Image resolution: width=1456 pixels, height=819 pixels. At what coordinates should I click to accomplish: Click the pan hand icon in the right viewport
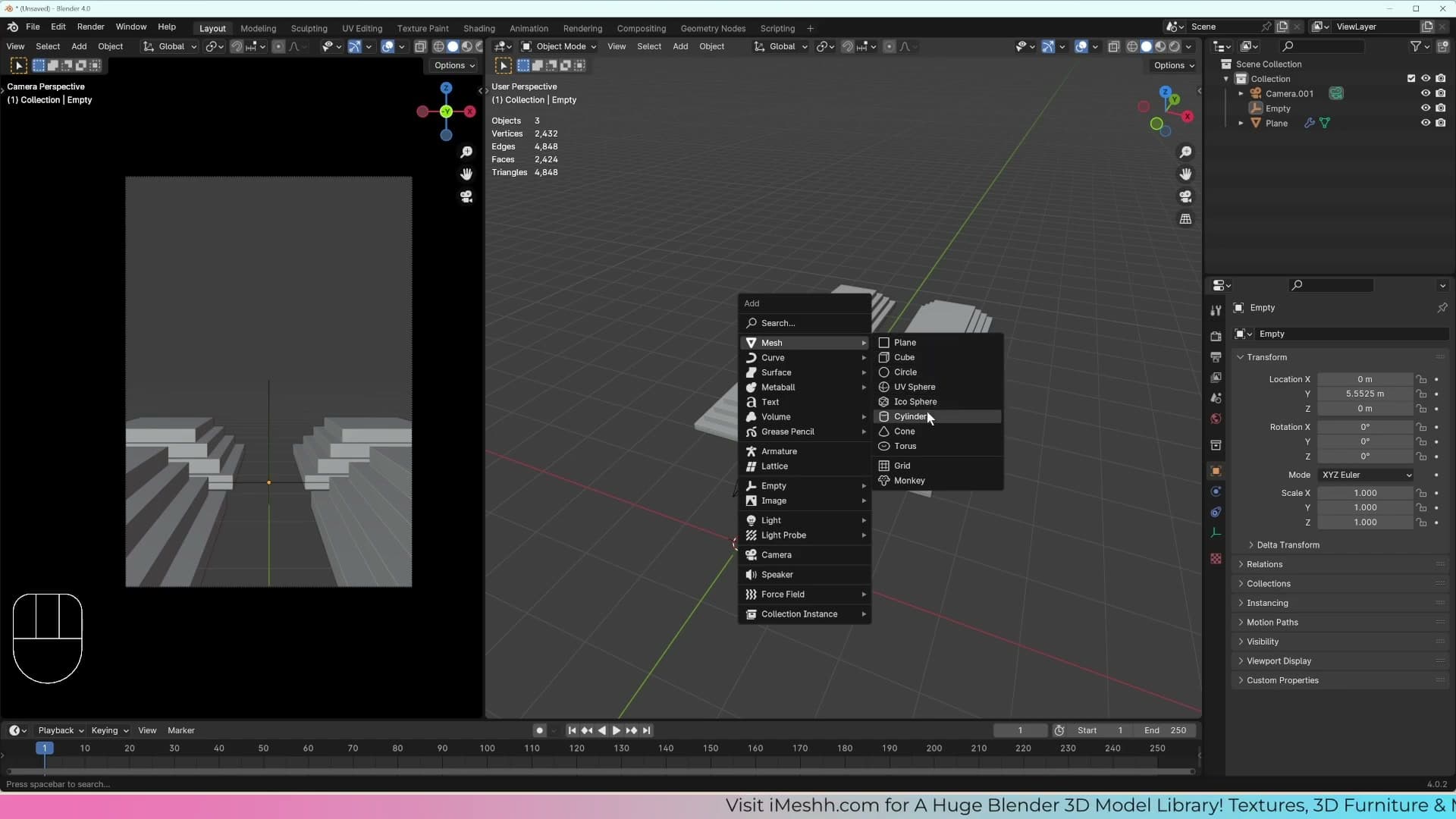[1186, 174]
